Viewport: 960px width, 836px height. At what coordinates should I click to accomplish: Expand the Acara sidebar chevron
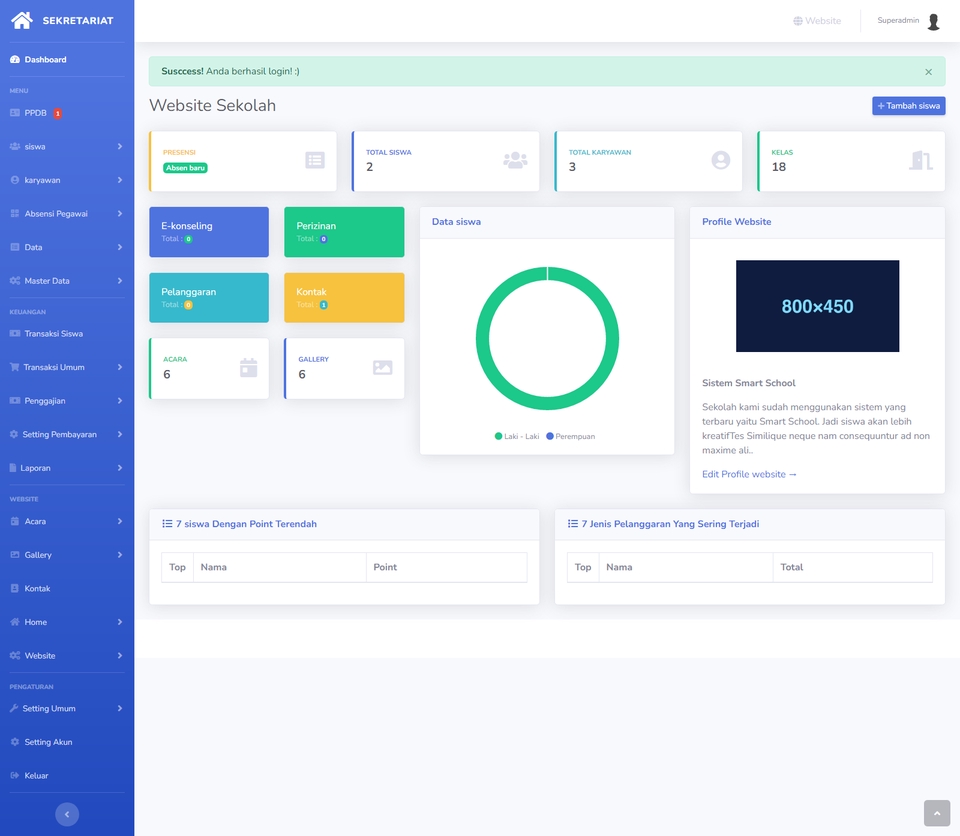[119, 521]
